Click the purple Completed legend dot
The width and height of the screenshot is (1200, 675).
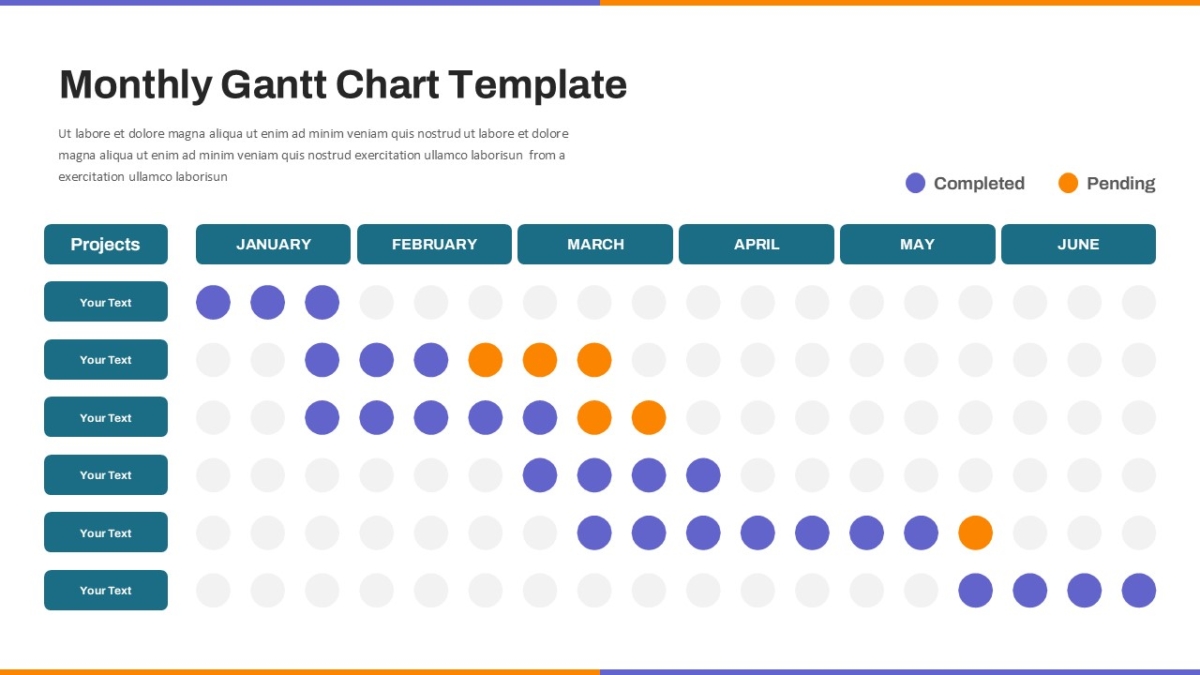(915, 183)
